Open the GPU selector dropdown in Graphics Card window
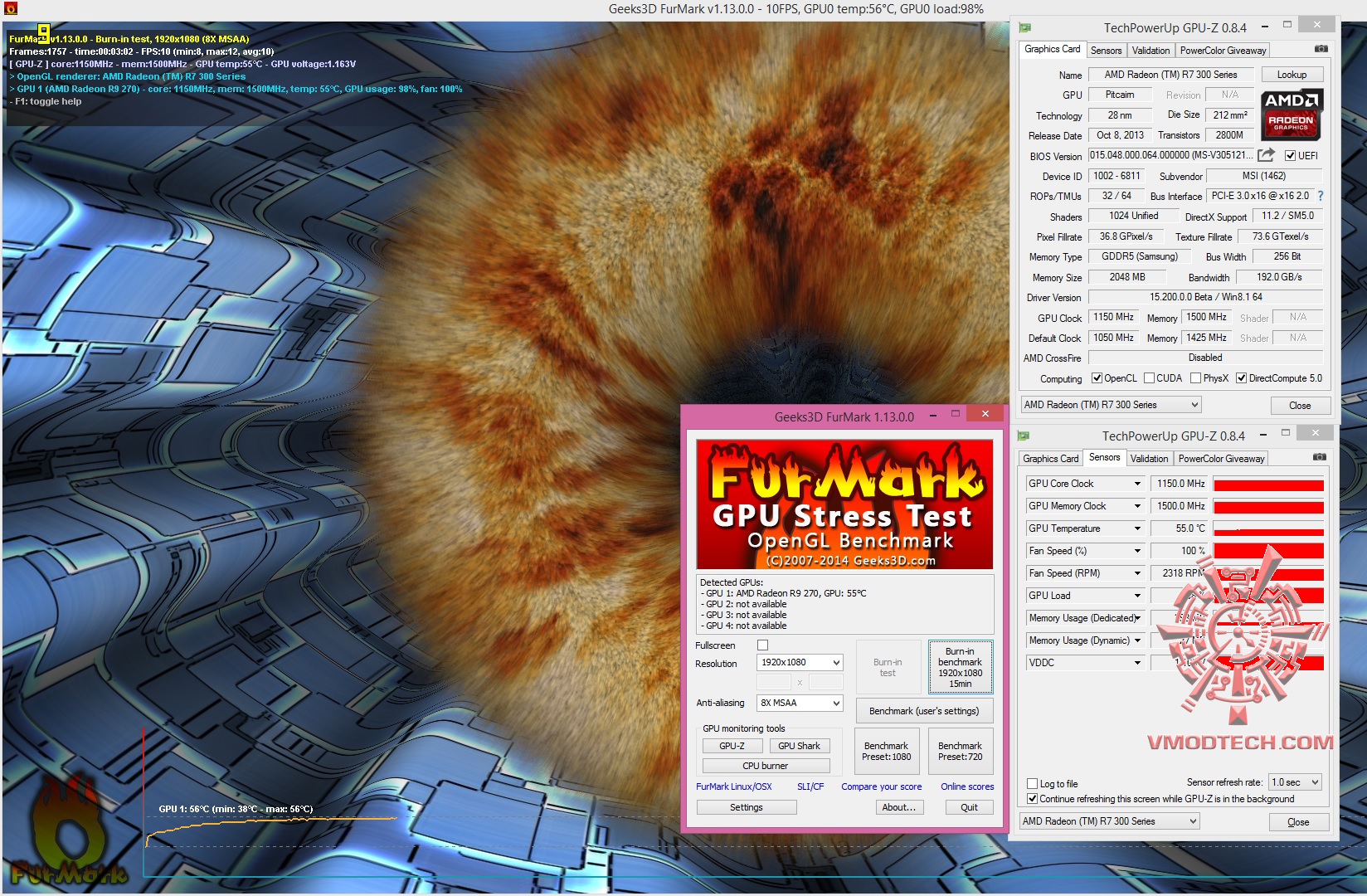Screen dimensions: 1367x896 1112,405
